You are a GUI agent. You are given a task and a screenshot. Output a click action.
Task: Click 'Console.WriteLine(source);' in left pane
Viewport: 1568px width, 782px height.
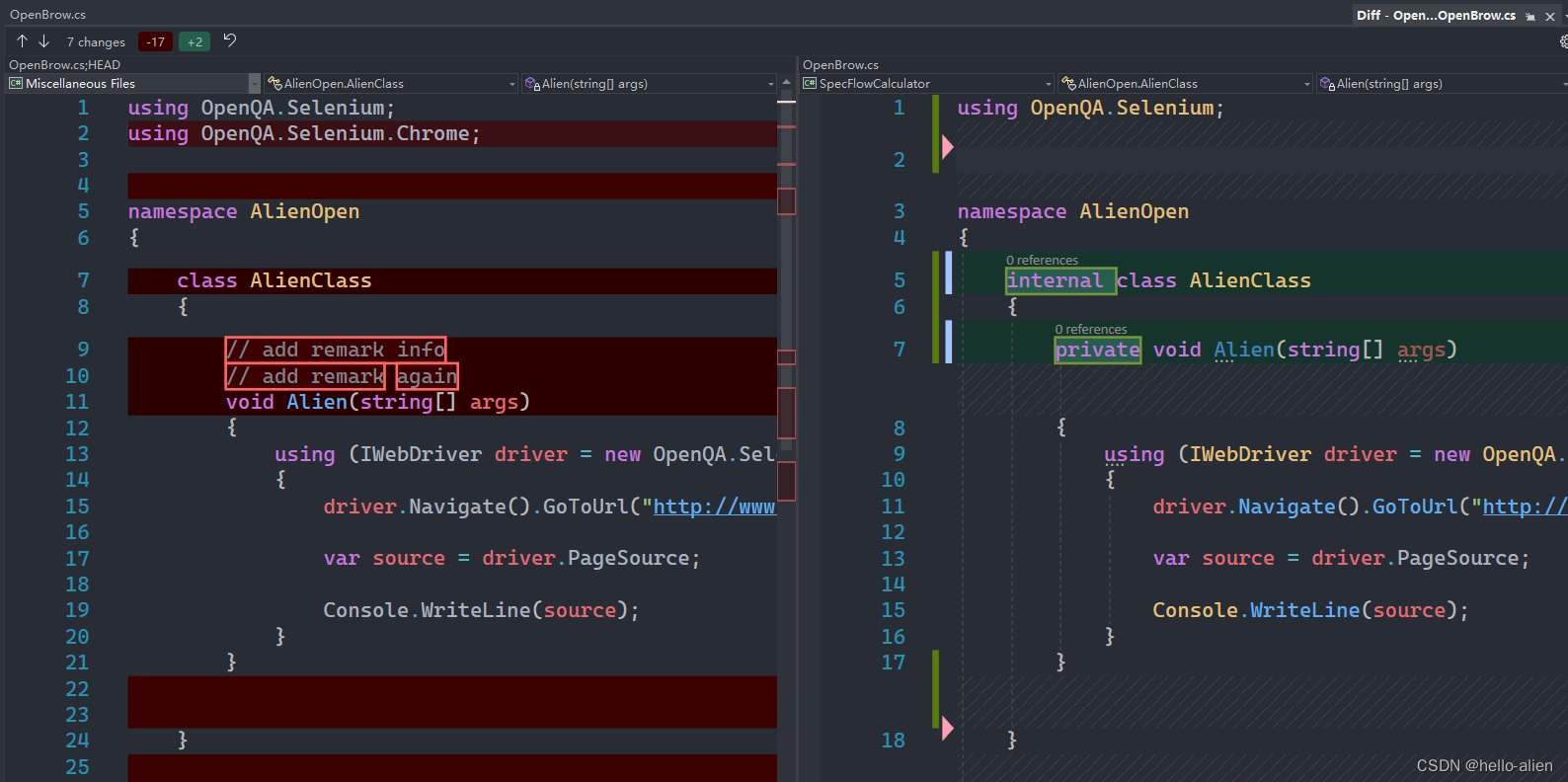pyautogui.click(x=481, y=610)
